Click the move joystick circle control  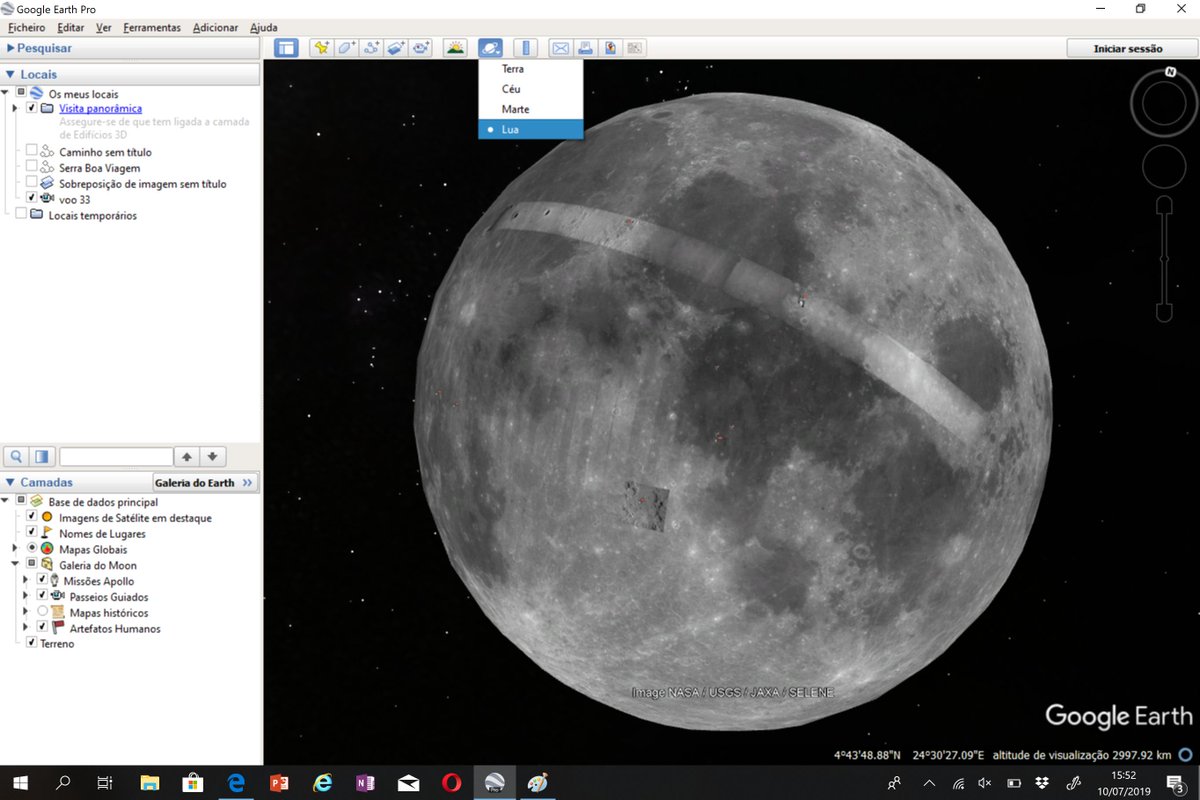tap(1164, 166)
